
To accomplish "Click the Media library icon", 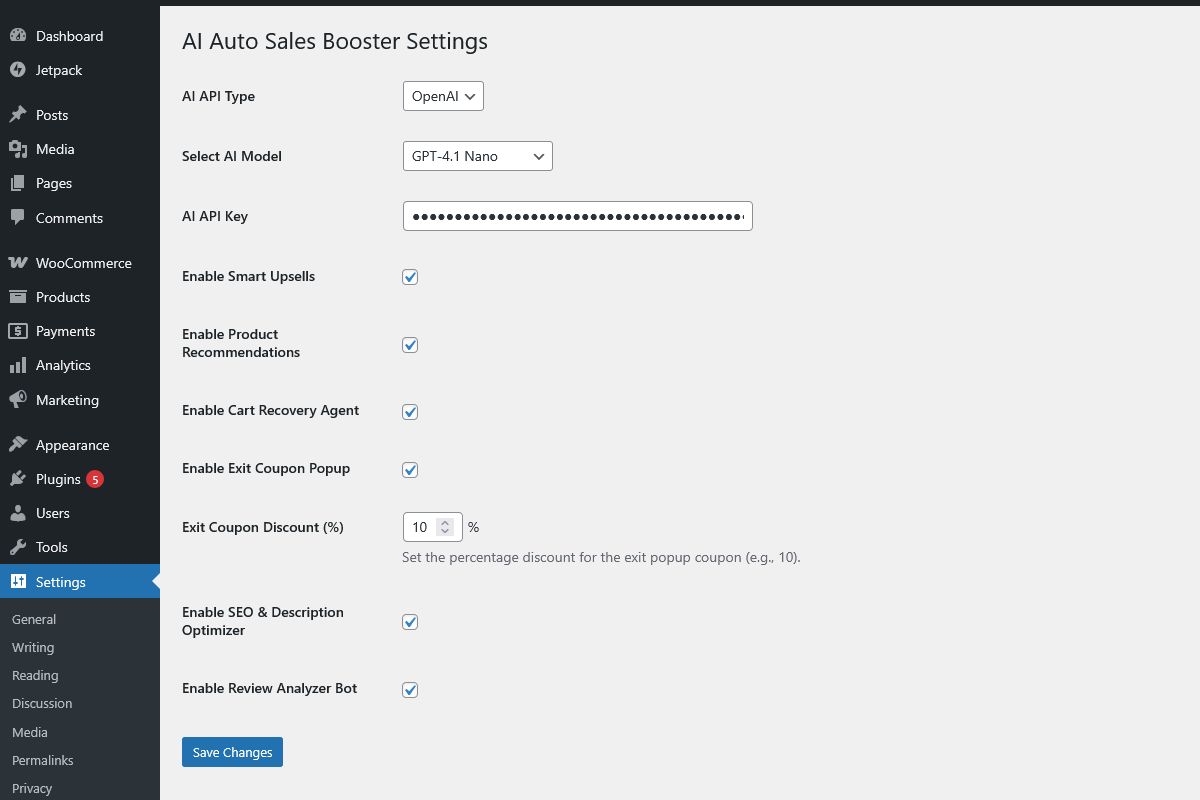I will [x=18, y=149].
